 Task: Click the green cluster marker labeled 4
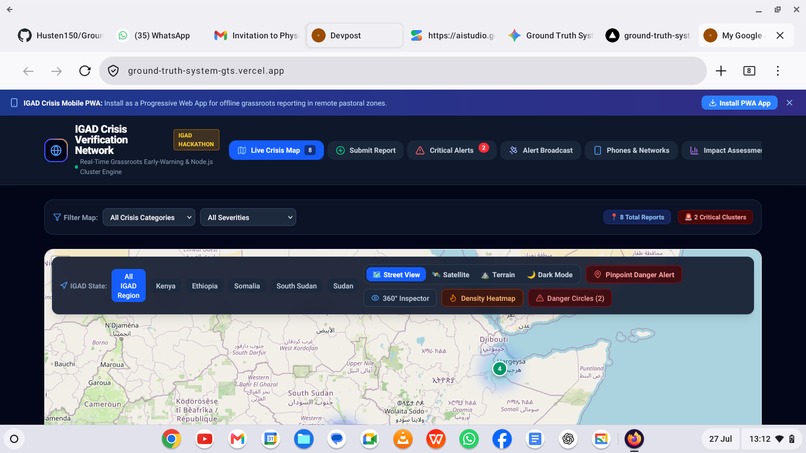pyautogui.click(x=499, y=368)
